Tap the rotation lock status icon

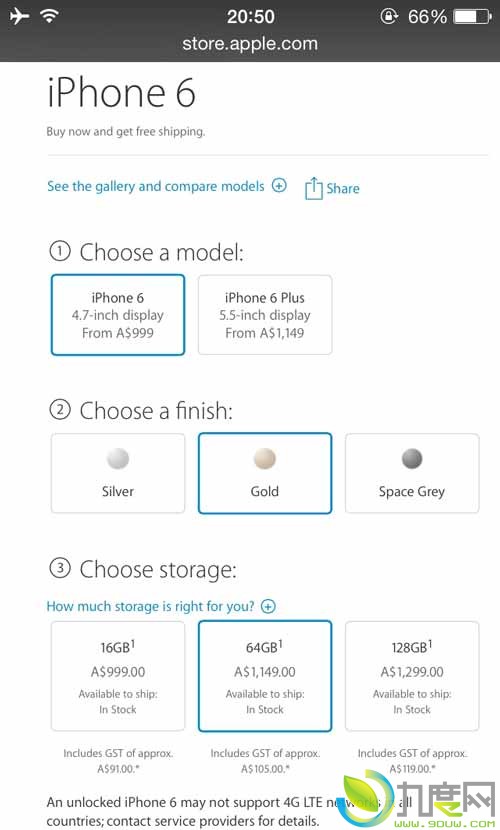(389, 16)
